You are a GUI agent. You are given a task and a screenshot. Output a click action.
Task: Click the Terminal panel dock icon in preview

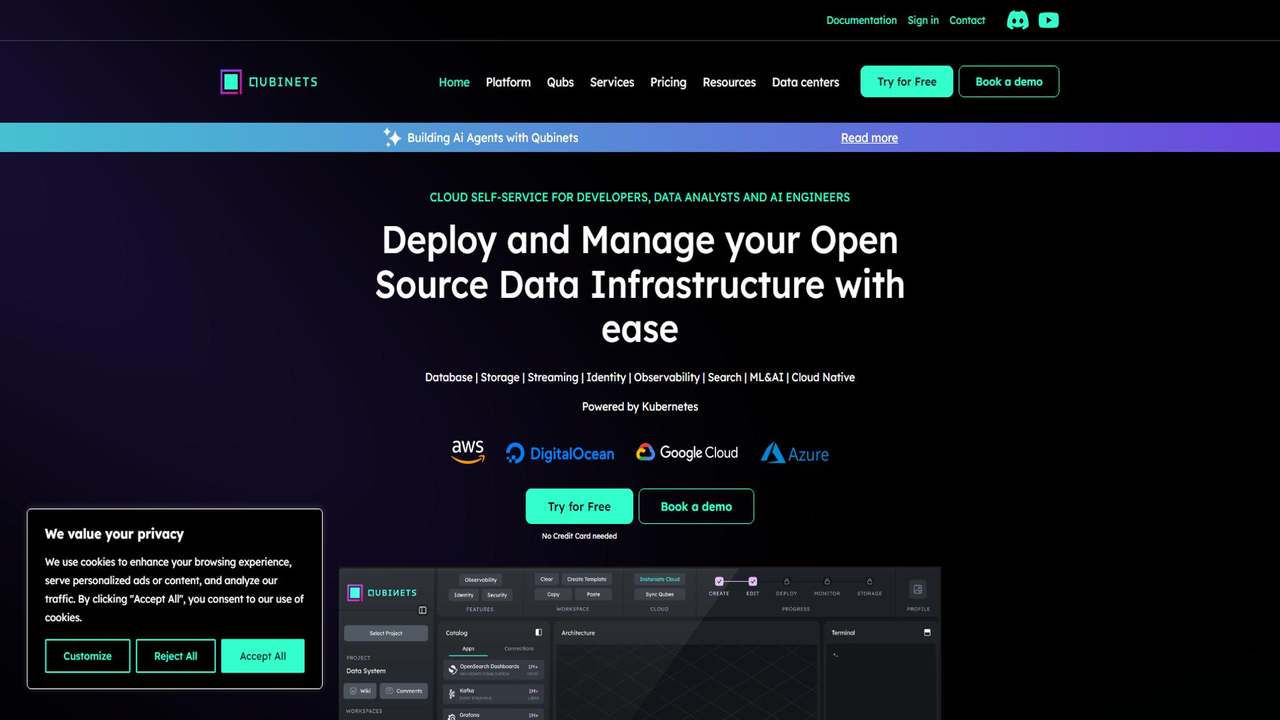(x=927, y=632)
